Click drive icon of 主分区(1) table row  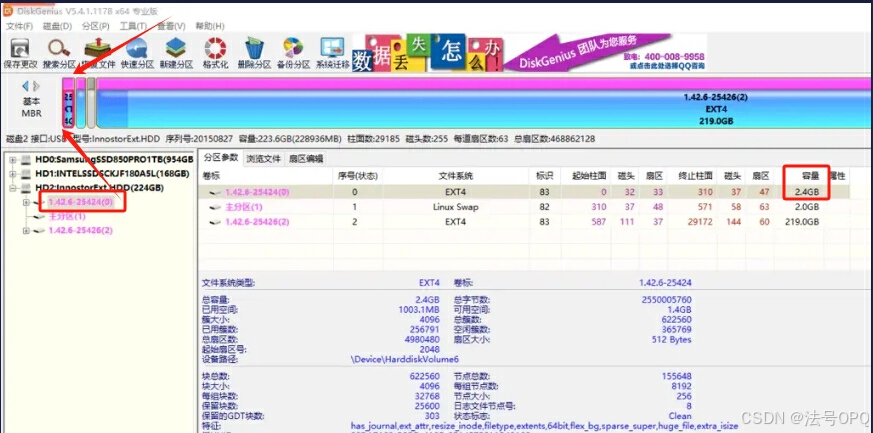(215, 207)
